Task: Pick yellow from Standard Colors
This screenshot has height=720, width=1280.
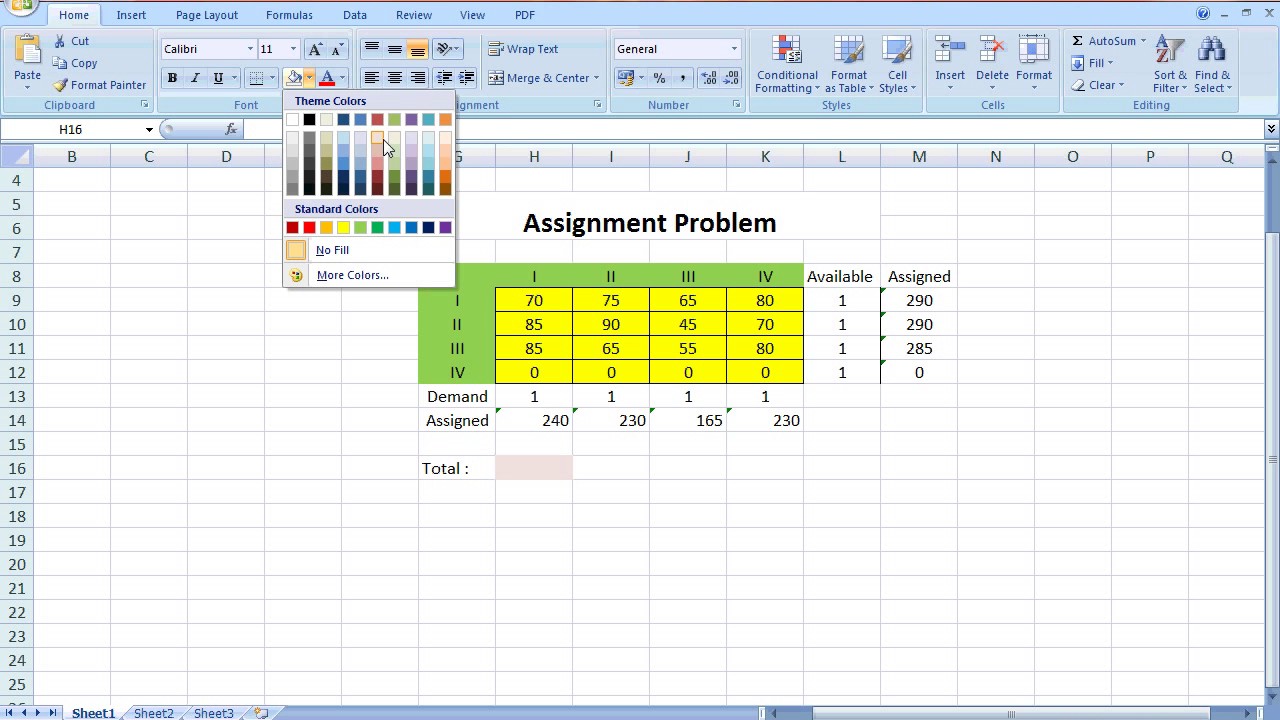Action: [343, 228]
